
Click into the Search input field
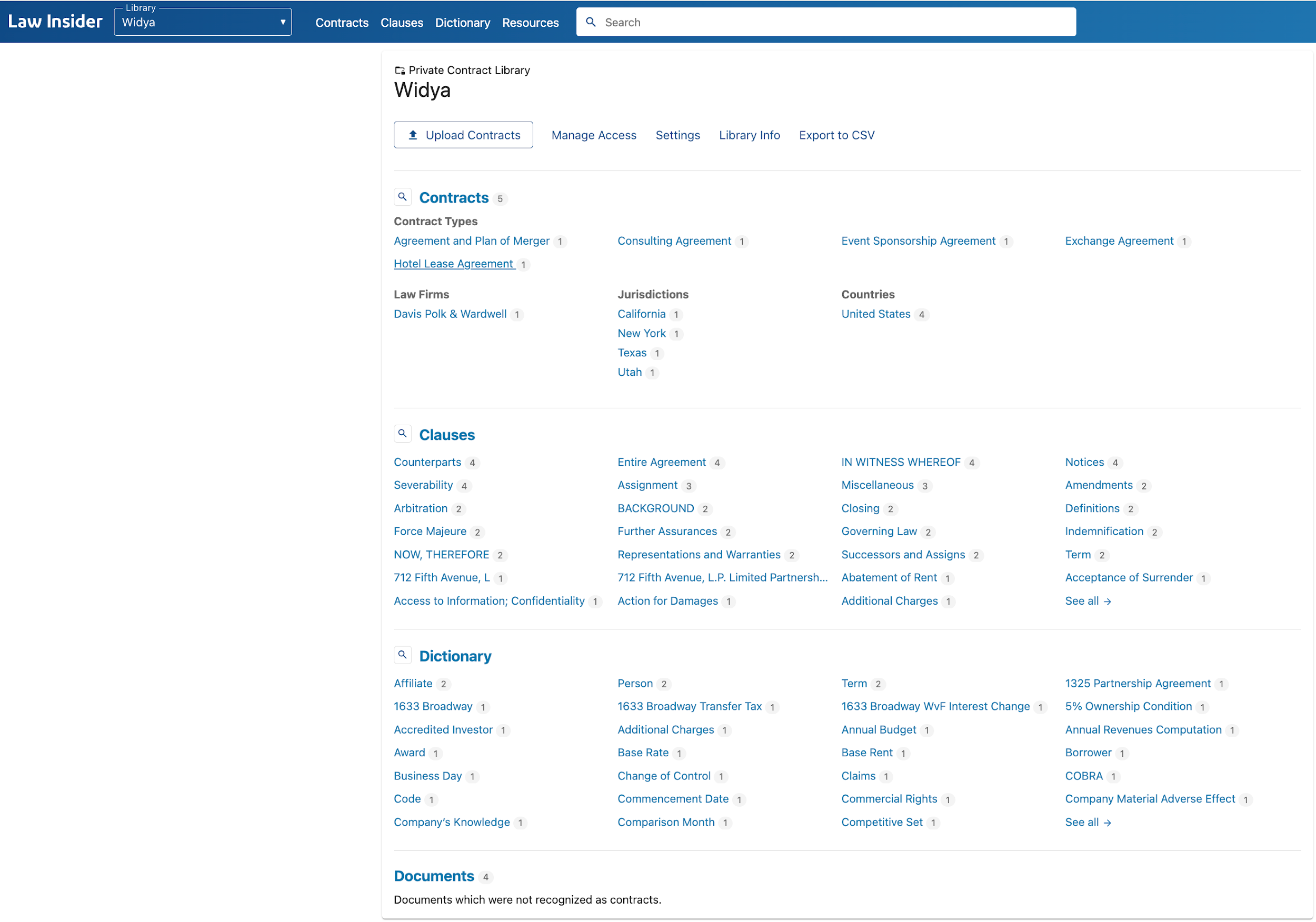coord(826,22)
